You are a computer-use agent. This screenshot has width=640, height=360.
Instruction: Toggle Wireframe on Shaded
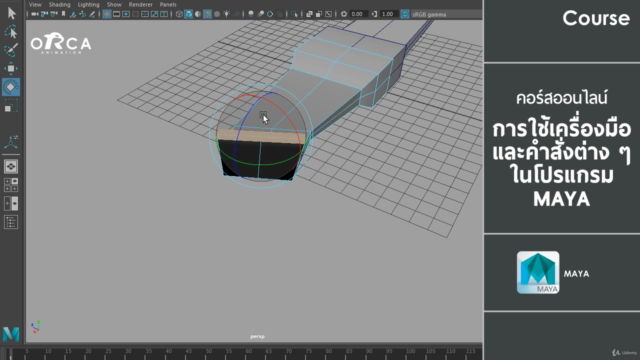pyautogui.click(x=207, y=14)
